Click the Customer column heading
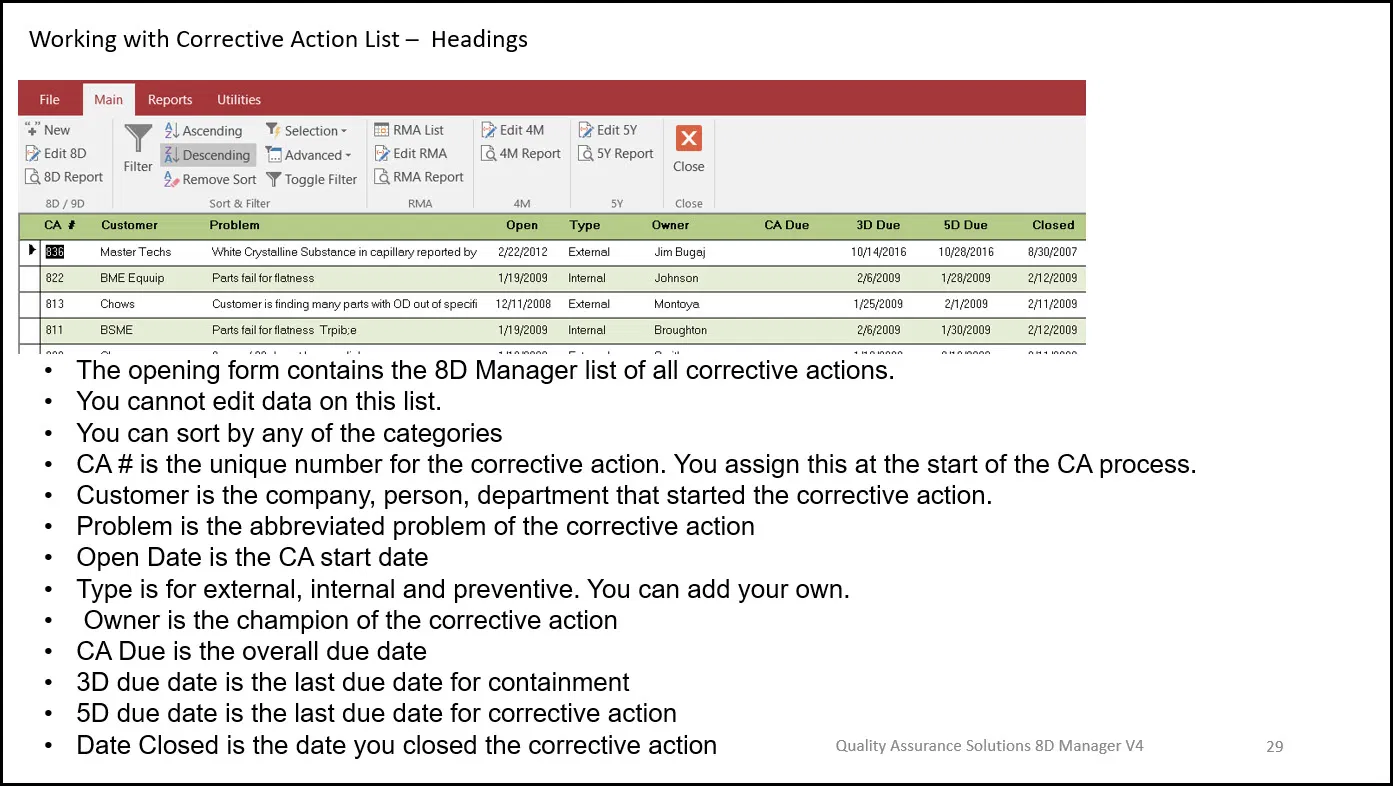The width and height of the screenshot is (1393, 786). (129, 225)
